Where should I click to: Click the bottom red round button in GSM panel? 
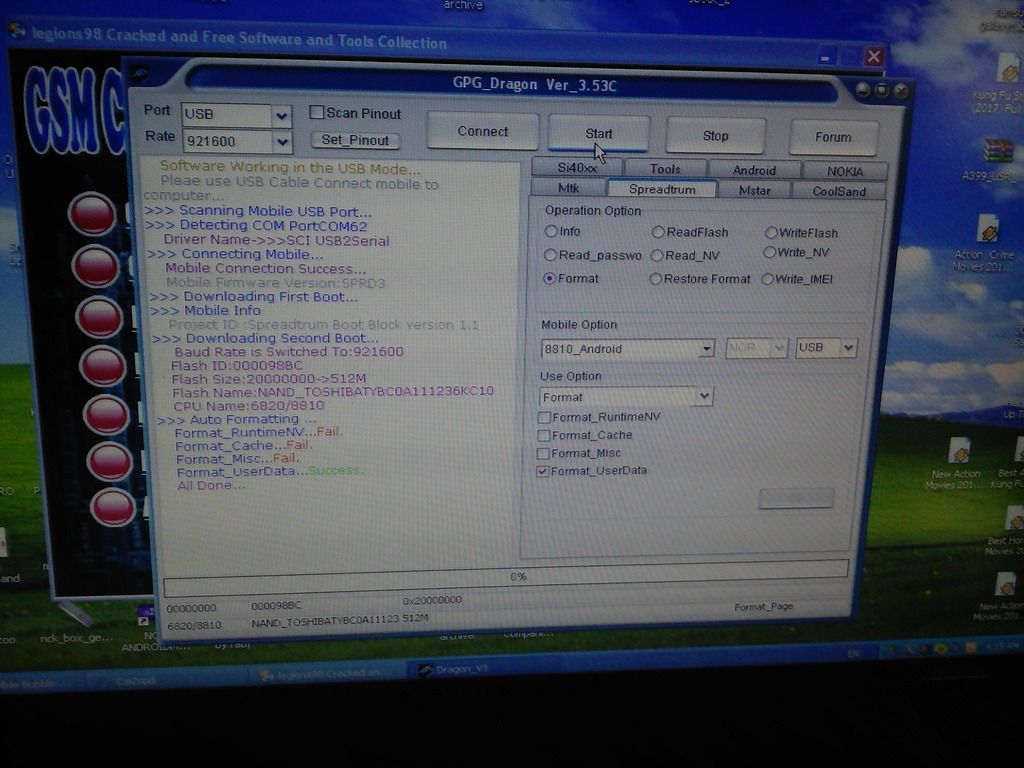[x=112, y=507]
